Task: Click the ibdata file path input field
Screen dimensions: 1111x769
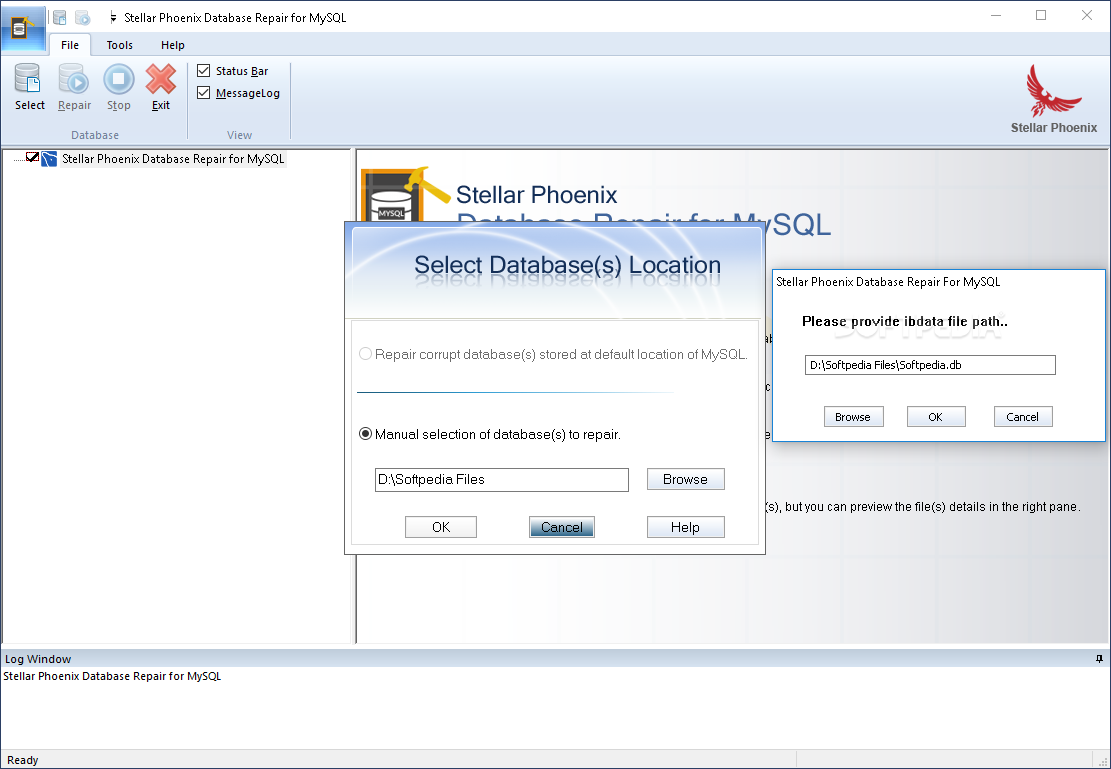Action: coord(930,365)
